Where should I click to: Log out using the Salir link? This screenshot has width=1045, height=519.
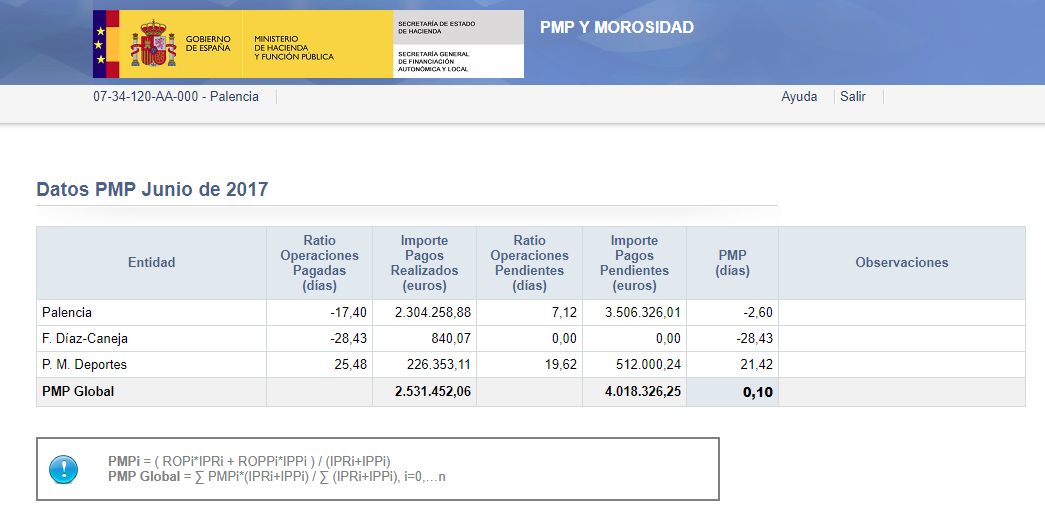pyautogui.click(x=853, y=97)
